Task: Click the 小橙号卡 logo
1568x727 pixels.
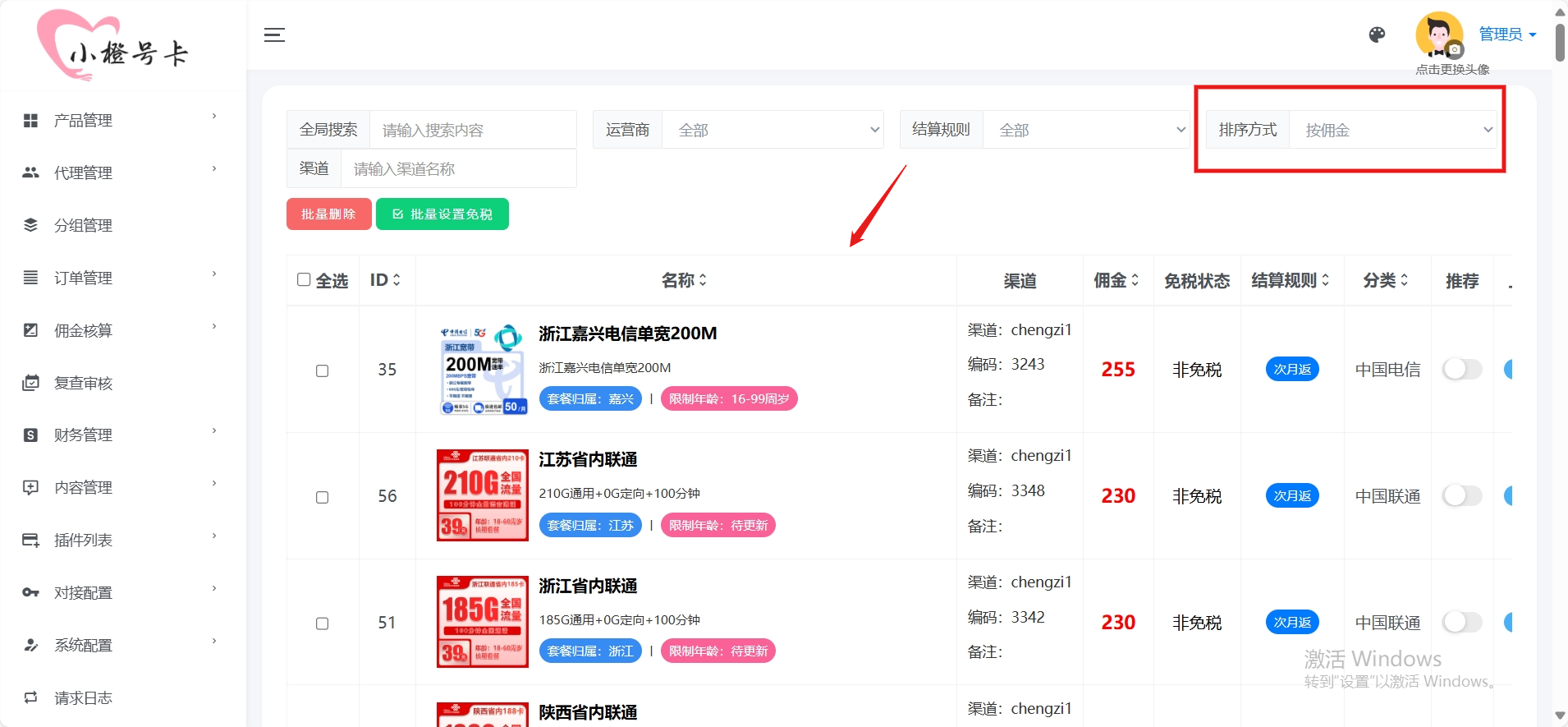Action: coord(113,46)
